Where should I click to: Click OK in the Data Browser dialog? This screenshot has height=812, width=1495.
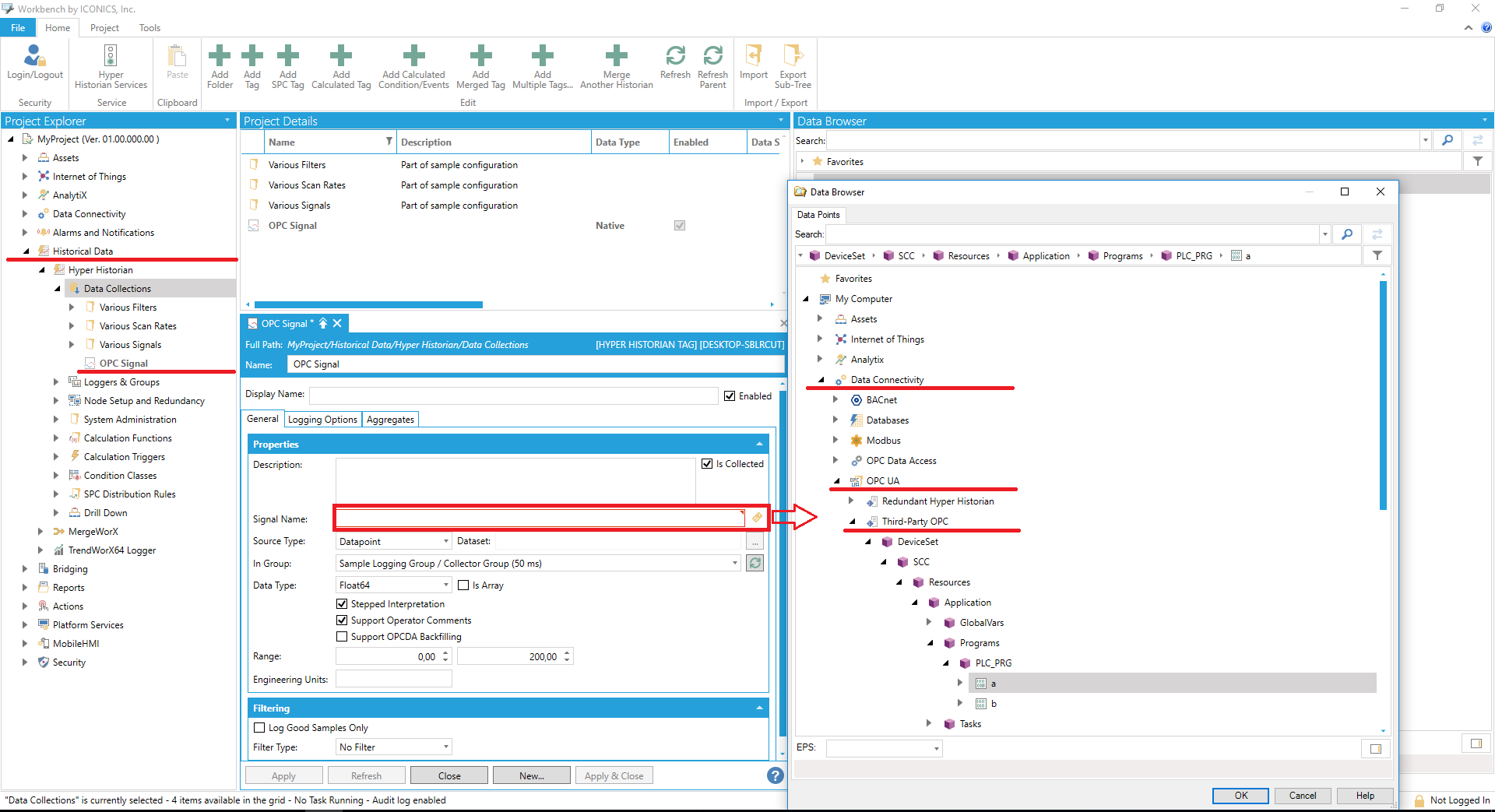(x=1240, y=796)
